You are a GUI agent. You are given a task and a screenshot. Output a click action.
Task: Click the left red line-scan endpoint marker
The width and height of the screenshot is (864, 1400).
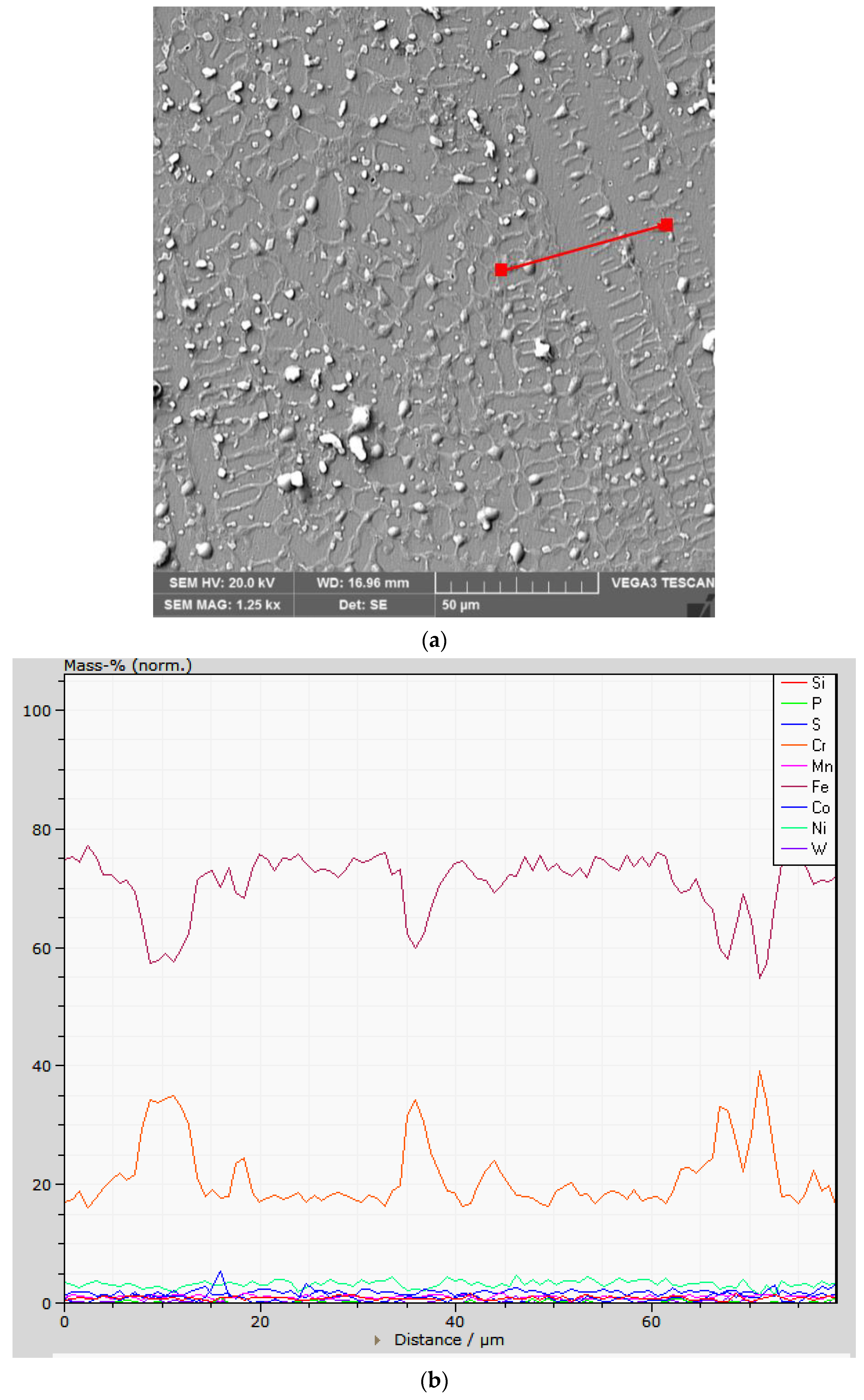501,270
